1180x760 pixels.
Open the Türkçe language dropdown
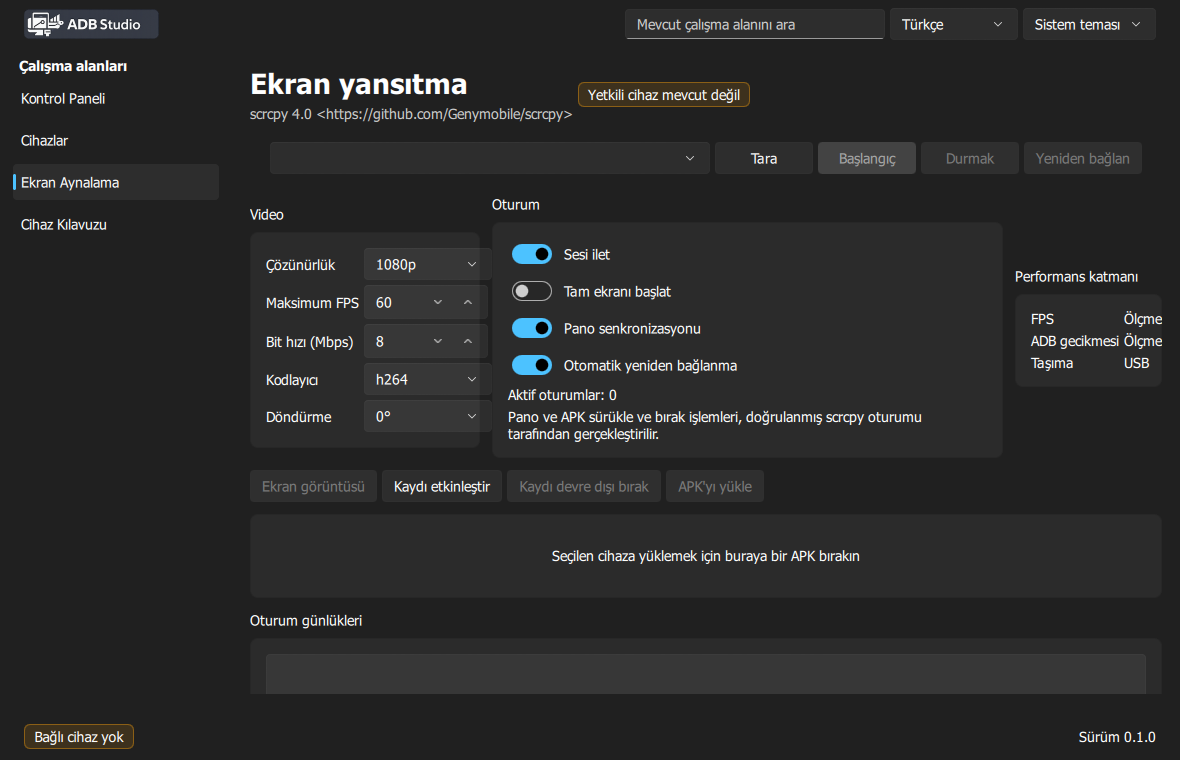pos(953,25)
